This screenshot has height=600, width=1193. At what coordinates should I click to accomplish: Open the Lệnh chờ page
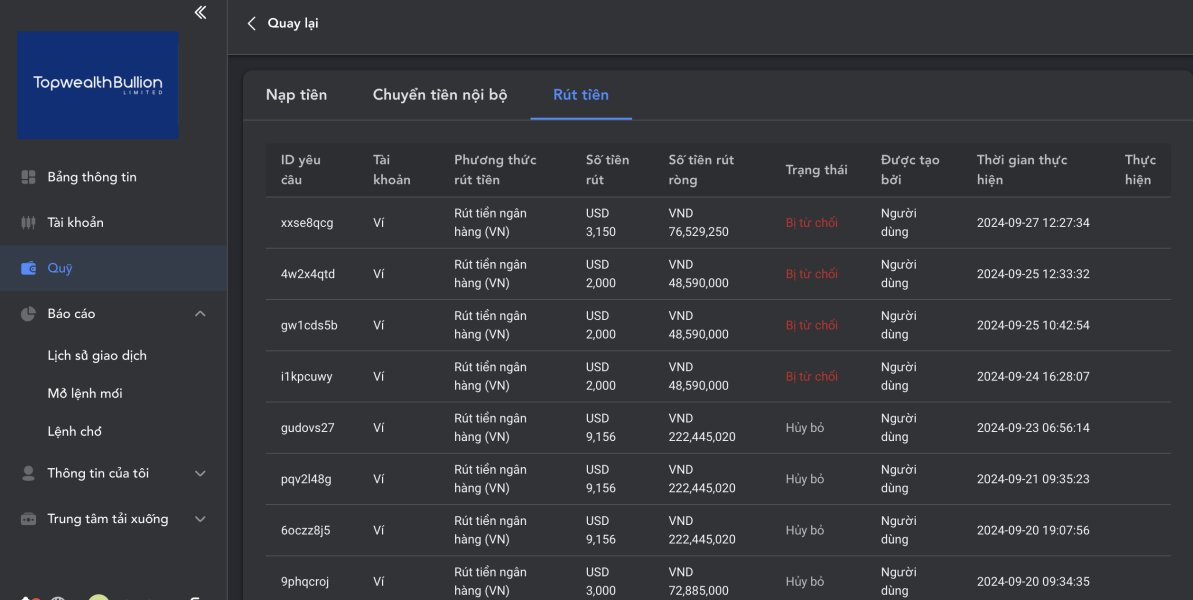tap(75, 432)
